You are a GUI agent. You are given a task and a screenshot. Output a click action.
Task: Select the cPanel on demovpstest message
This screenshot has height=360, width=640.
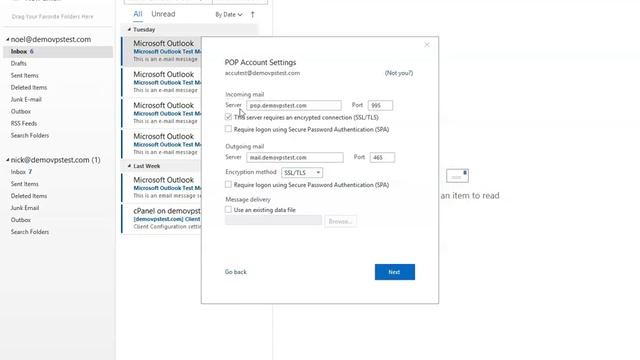coord(162,218)
